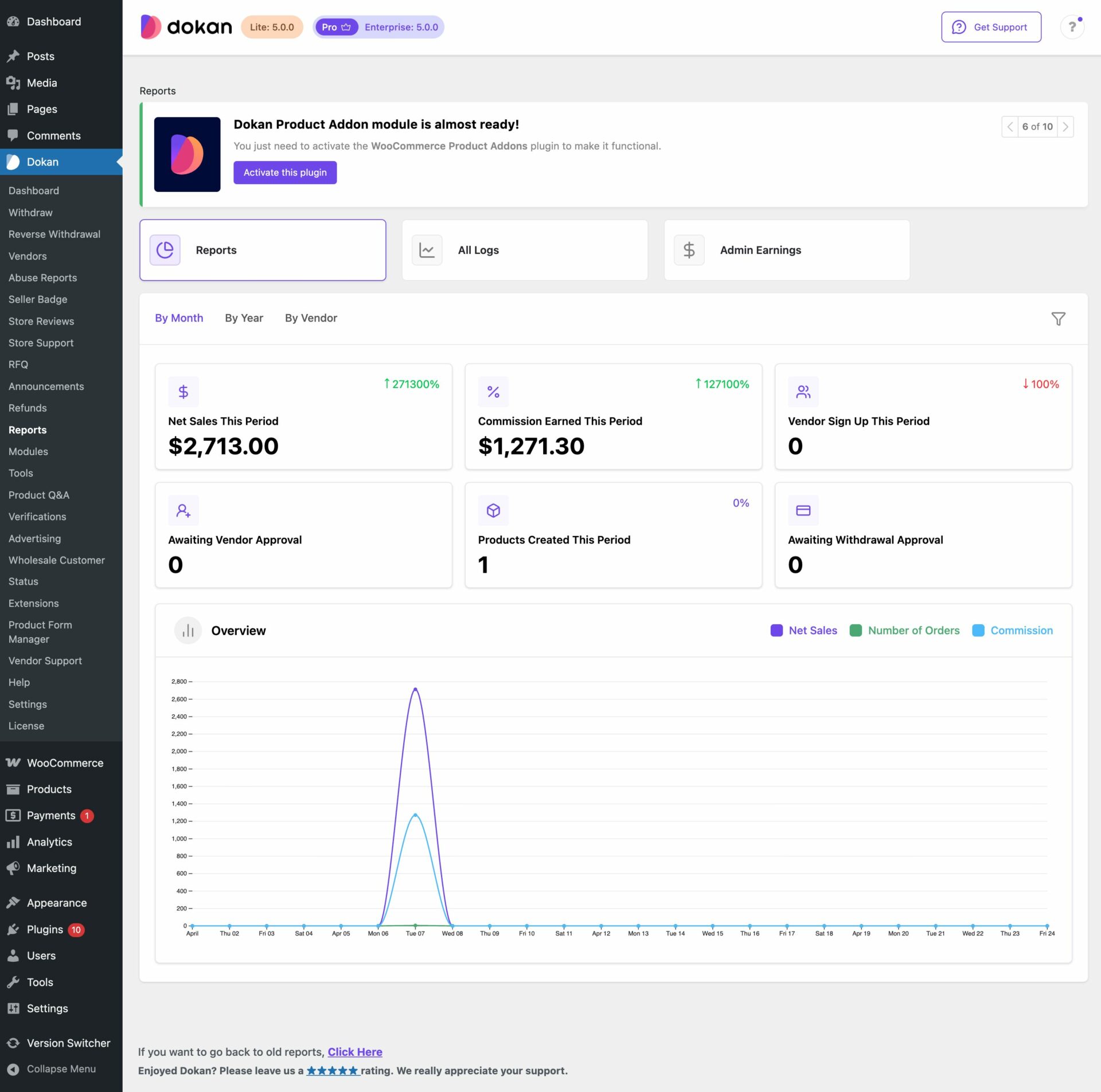Click the Overview bar chart icon
Image resolution: width=1101 pixels, height=1092 pixels.
pos(188,631)
